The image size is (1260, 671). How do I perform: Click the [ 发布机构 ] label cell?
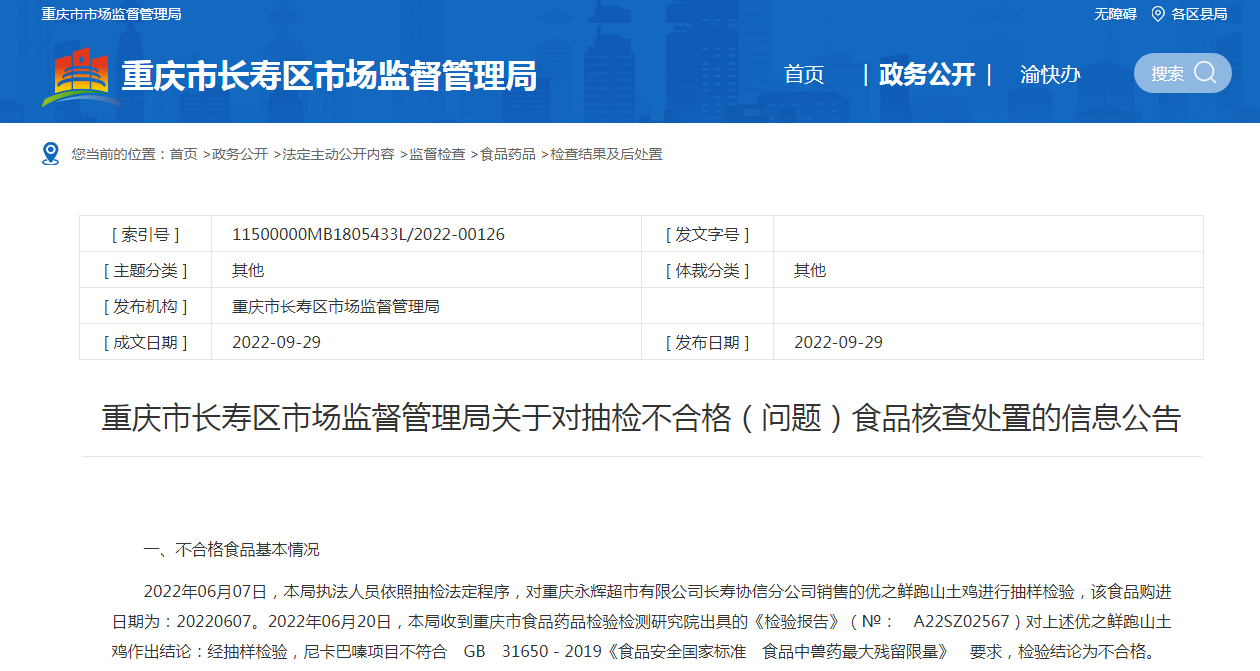click(x=146, y=306)
